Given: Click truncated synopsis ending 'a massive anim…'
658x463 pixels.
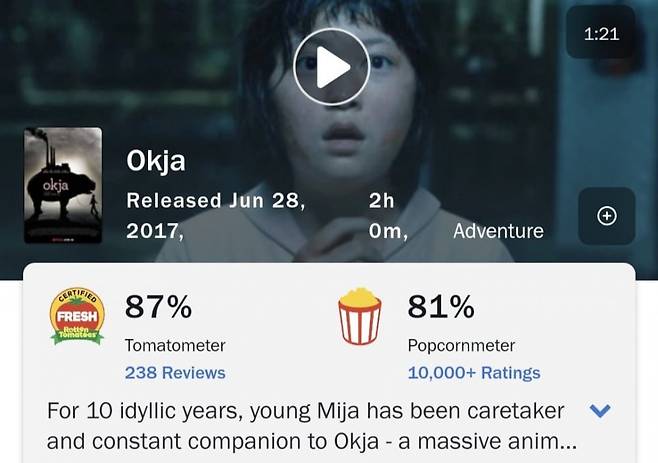Looking at the screenshot, I should coord(312,441).
